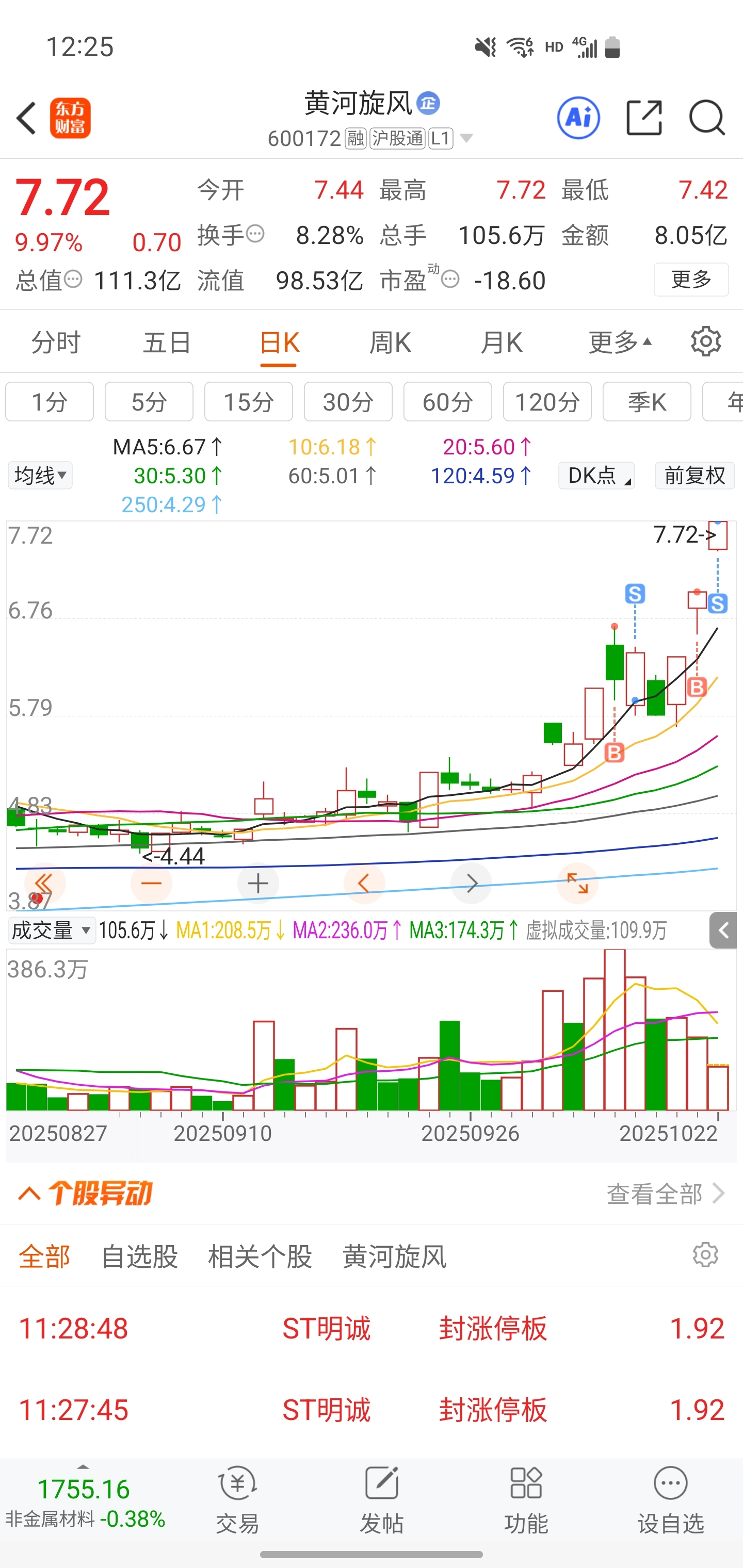Select 相关个股 filter tab
The image size is (743, 1568).
coord(260,1256)
